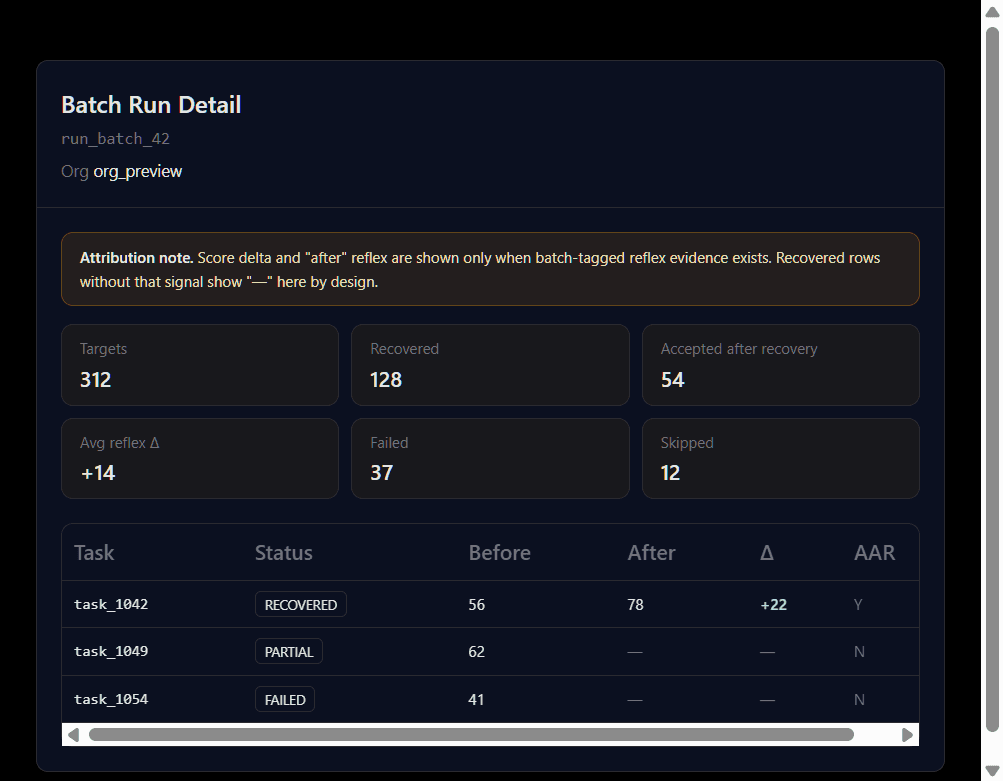Select the Targets stat card
Viewport: 1003px width, 781px height.
(200, 365)
